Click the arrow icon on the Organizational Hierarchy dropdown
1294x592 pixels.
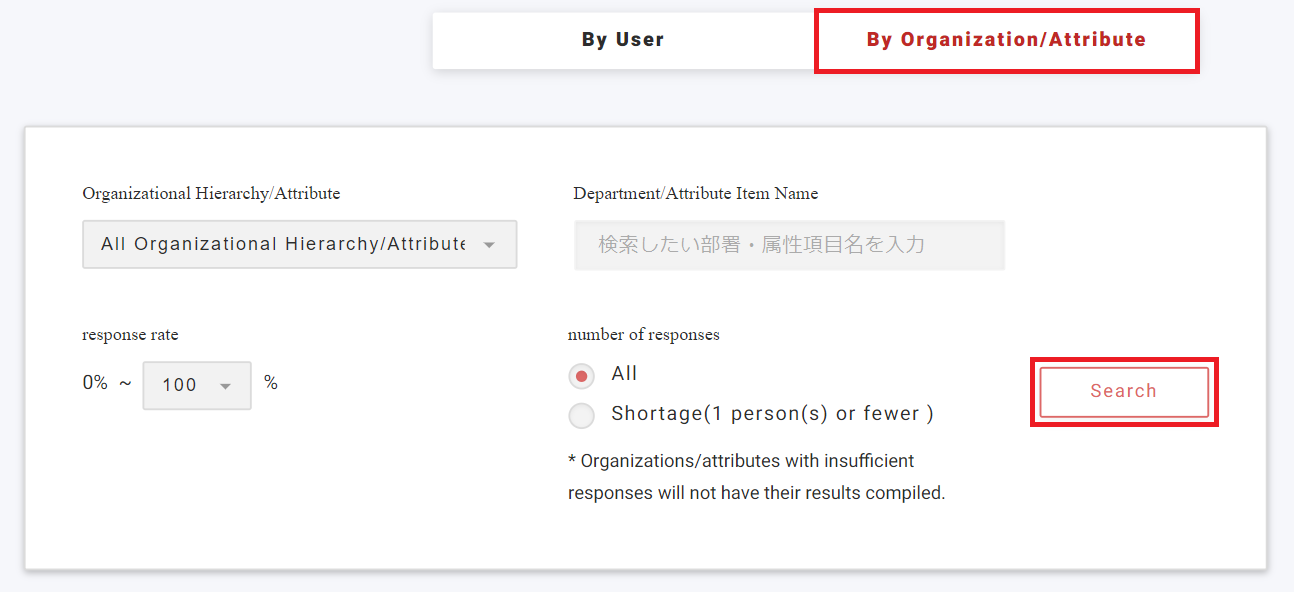click(489, 245)
